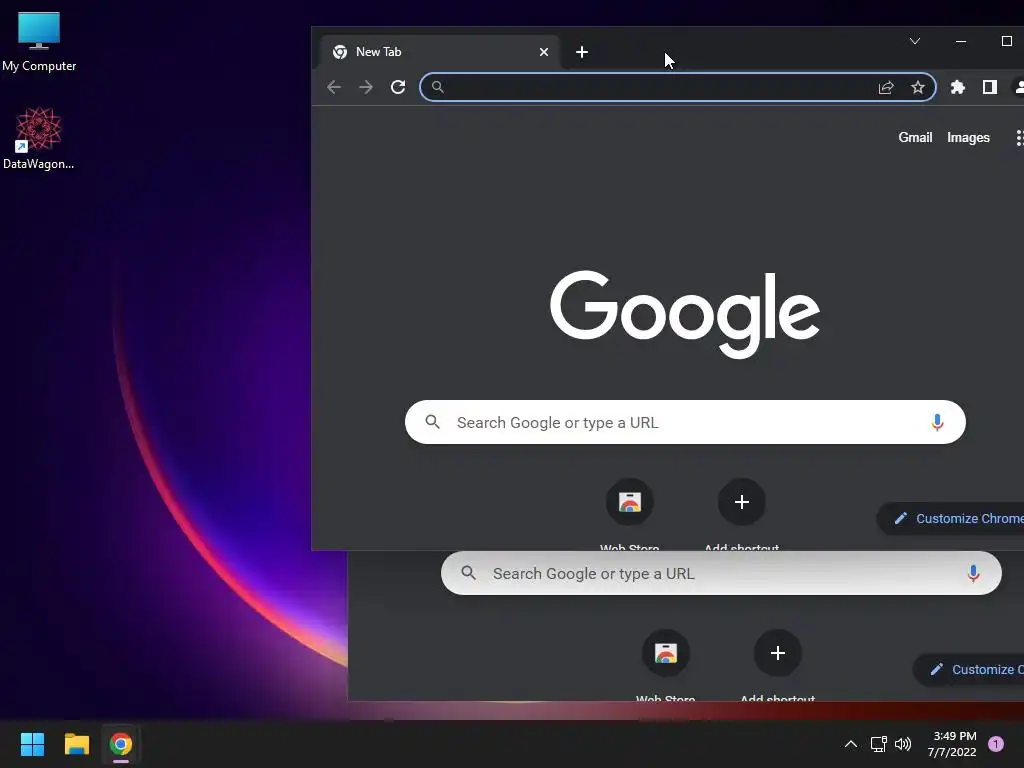
Task: Open My Computer desktop icon
Action: [39, 41]
